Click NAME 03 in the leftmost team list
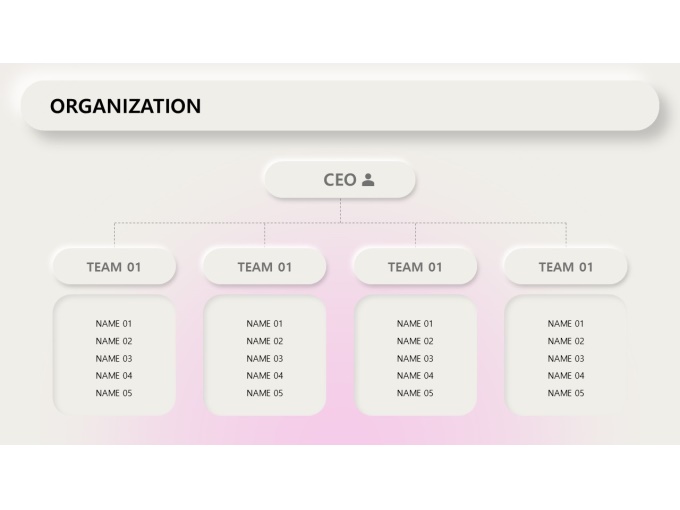The height and width of the screenshot is (510, 680). pos(114,358)
